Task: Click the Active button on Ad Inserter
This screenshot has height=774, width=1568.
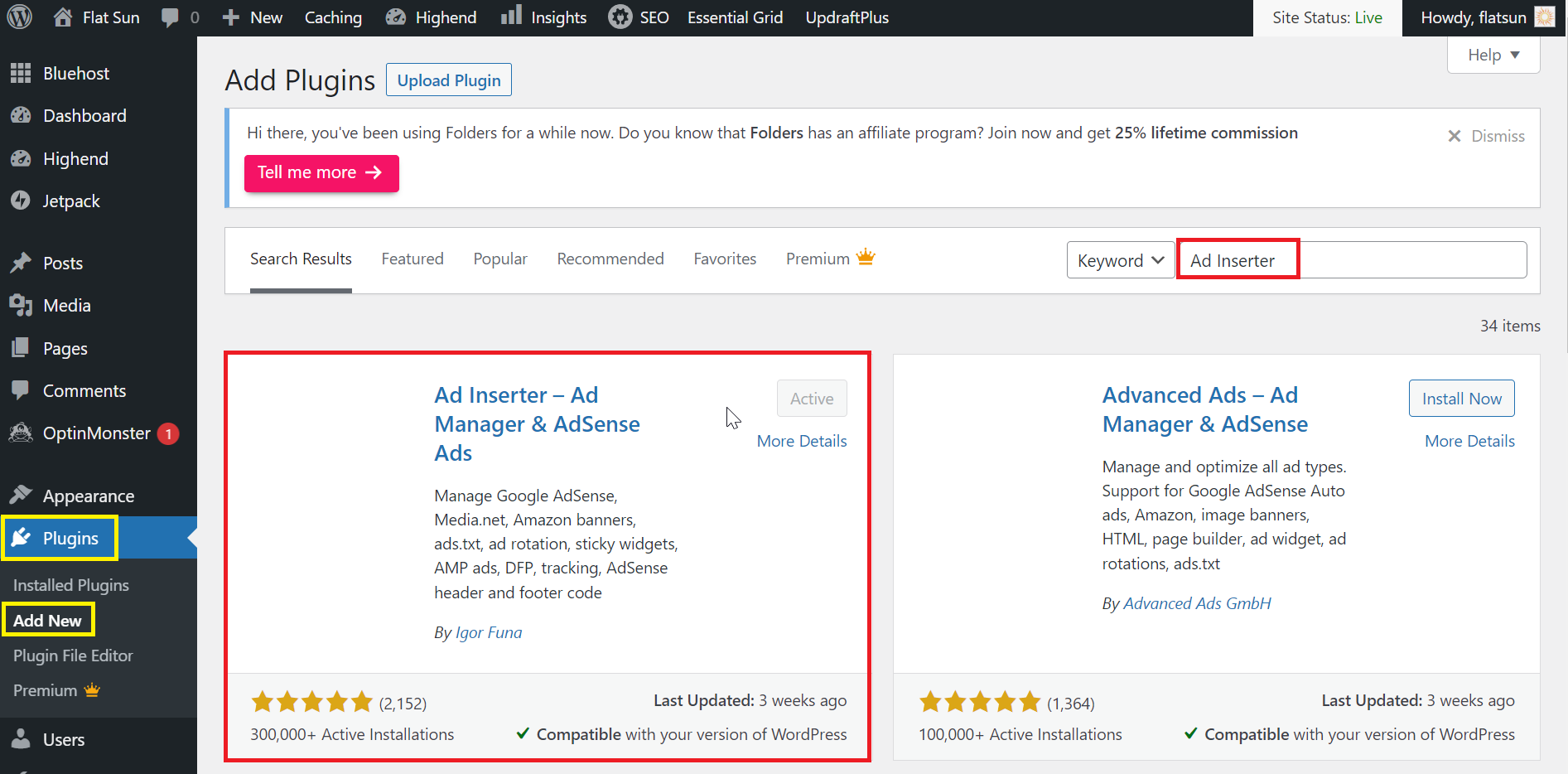Action: 812,399
